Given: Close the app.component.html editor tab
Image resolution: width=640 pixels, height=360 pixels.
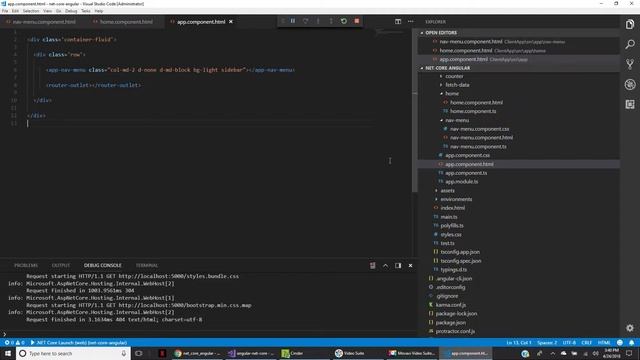Looking at the screenshot, I should pos(231,22).
